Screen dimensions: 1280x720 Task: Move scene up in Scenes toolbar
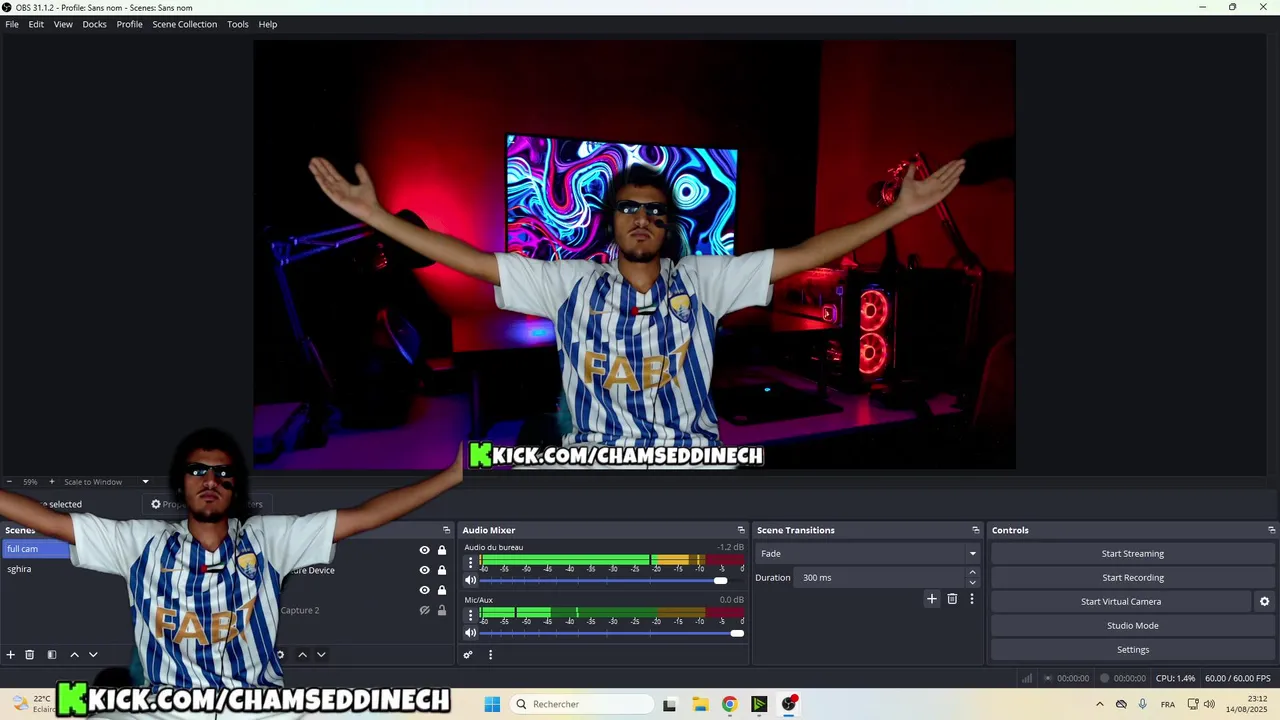pos(74,655)
